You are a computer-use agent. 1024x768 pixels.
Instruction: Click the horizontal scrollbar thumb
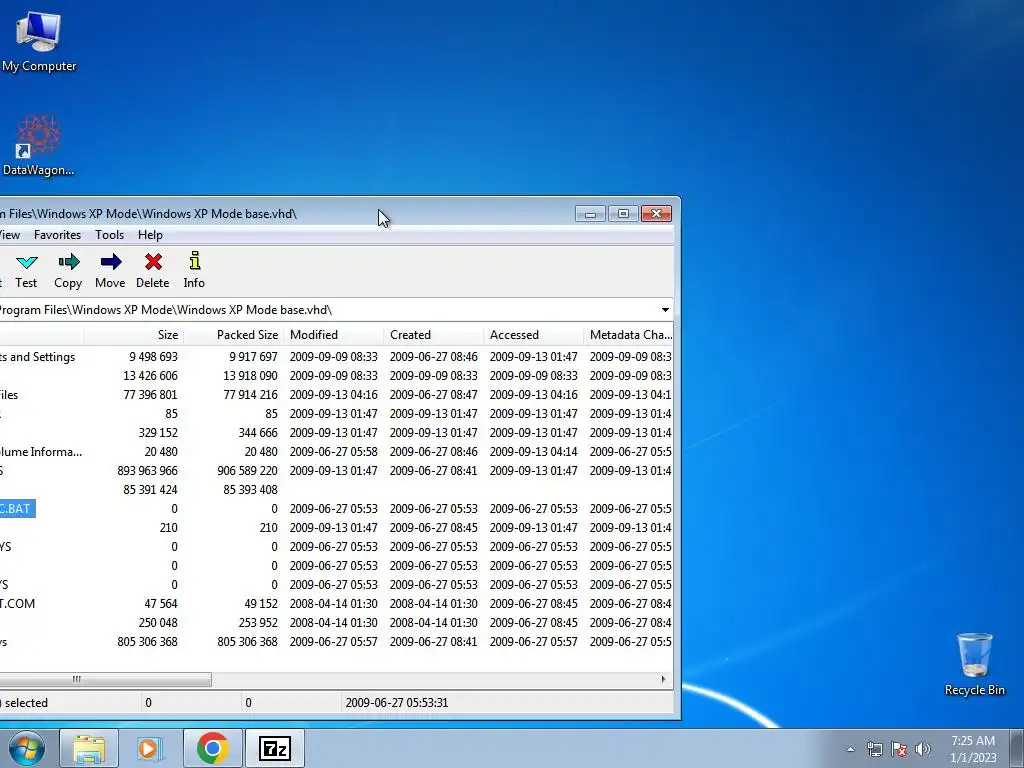click(x=104, y=679)
